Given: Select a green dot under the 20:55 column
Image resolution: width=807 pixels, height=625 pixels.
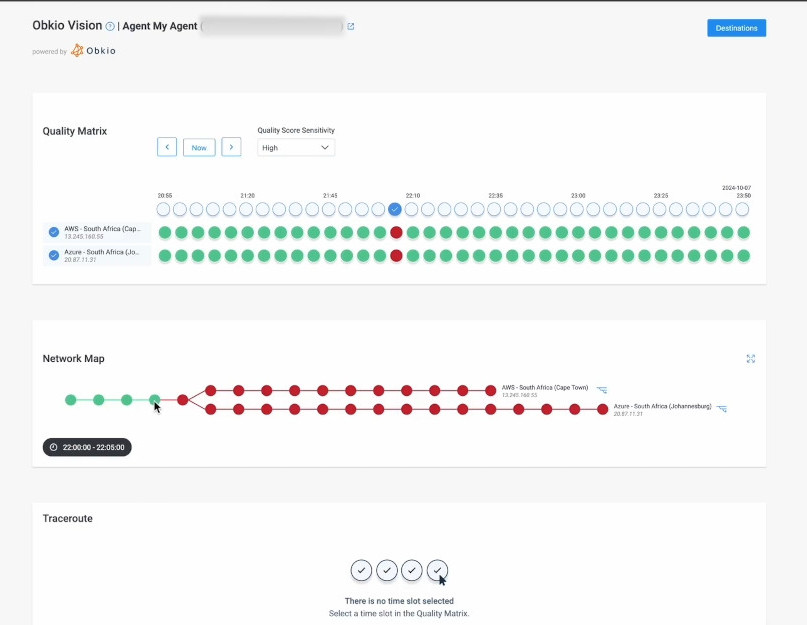Looking at the screenshot, I should coord(164,231).
